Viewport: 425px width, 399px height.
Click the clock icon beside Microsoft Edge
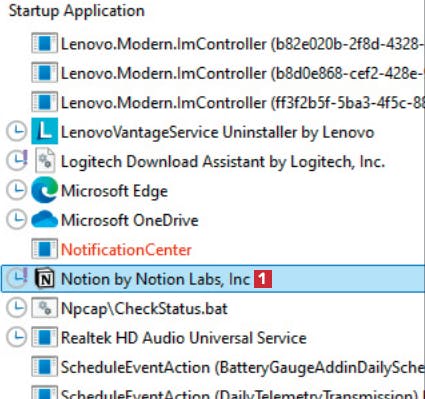16,190
